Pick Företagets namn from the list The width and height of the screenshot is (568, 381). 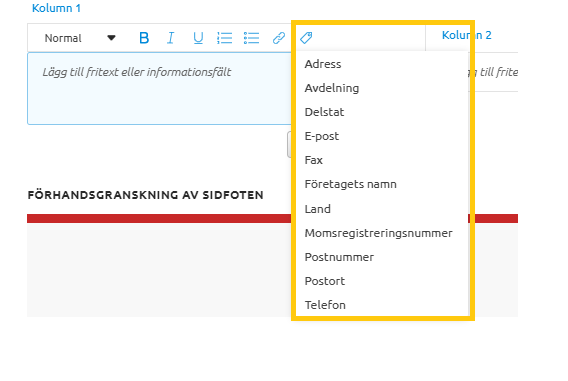click(x=382, y=184)
